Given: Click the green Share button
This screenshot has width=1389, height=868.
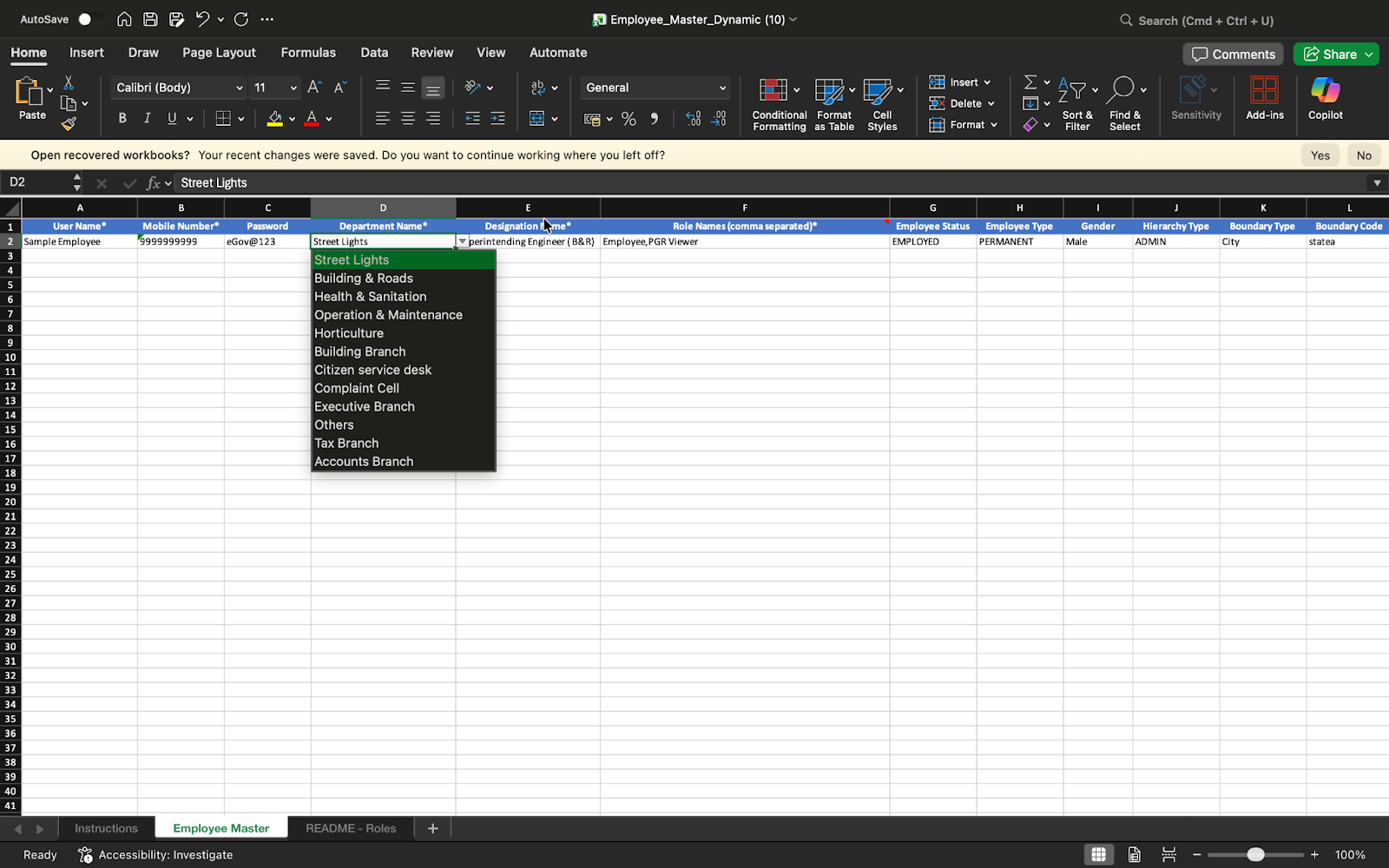Looking at the screenshot, I should [1336, 54].
